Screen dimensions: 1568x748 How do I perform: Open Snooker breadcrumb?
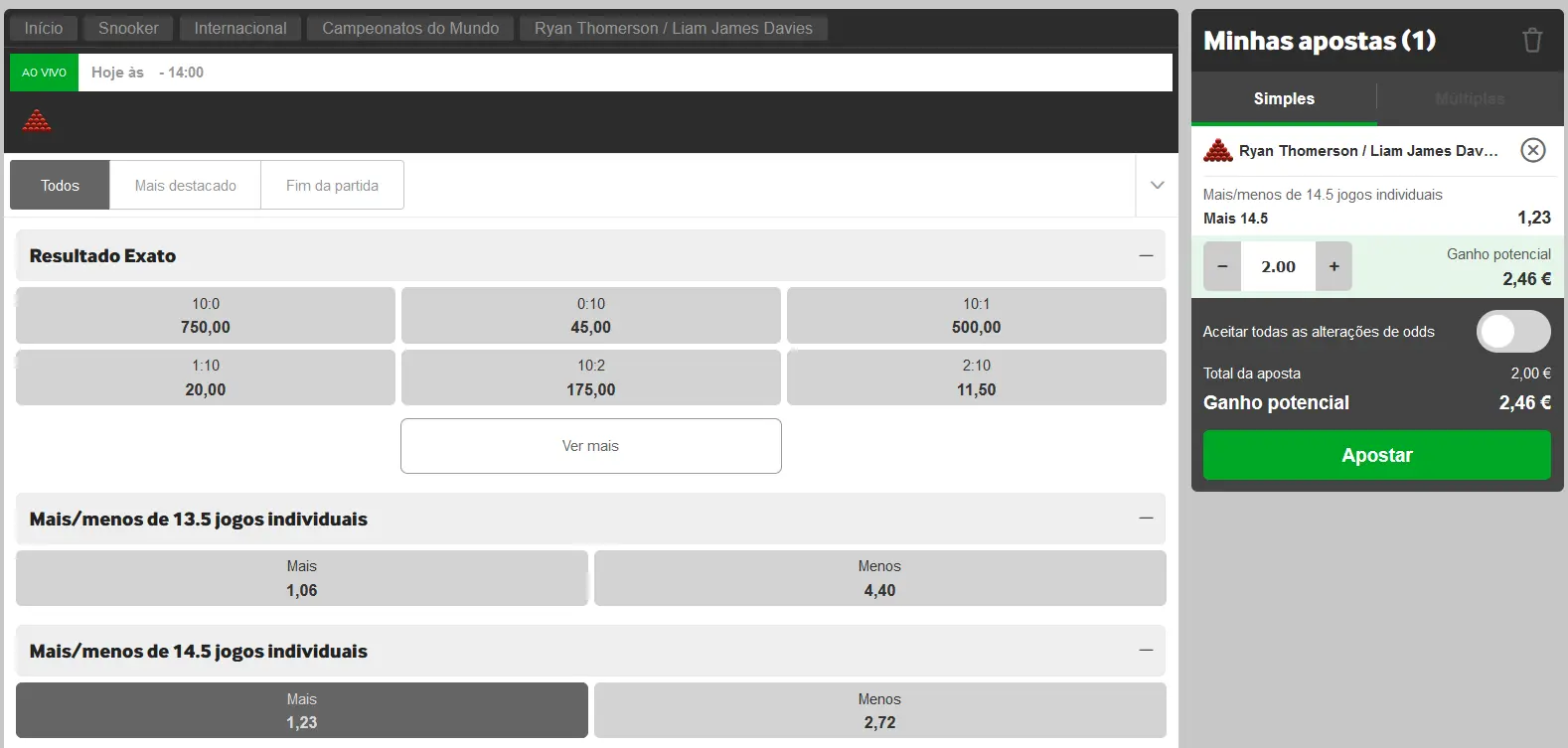pos(128,28)
